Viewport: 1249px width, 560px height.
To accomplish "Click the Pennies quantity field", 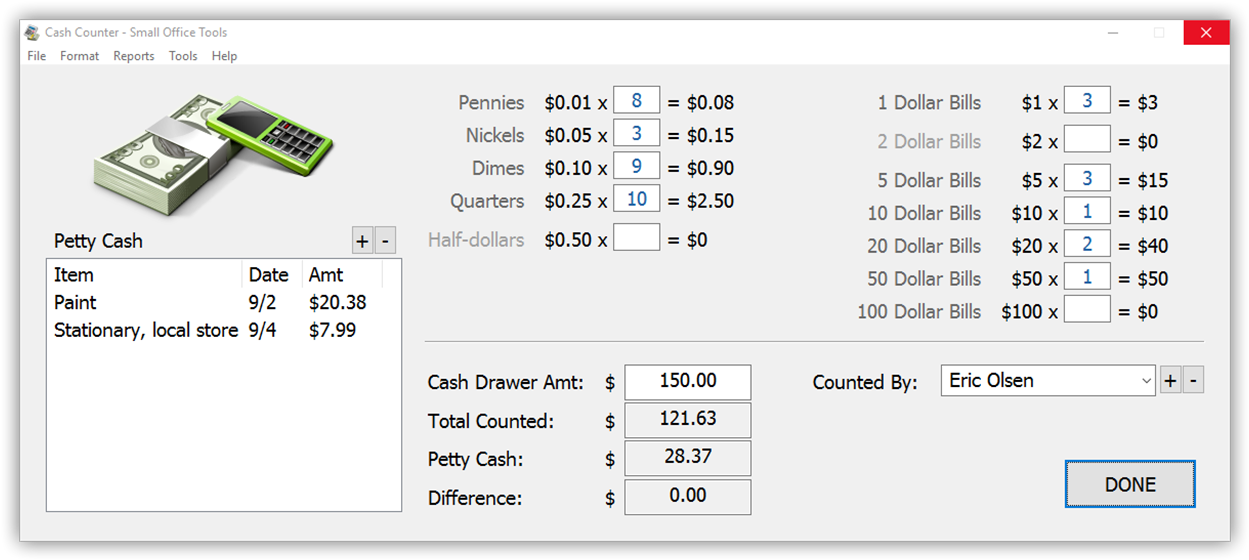I will [x=636, y=101].
